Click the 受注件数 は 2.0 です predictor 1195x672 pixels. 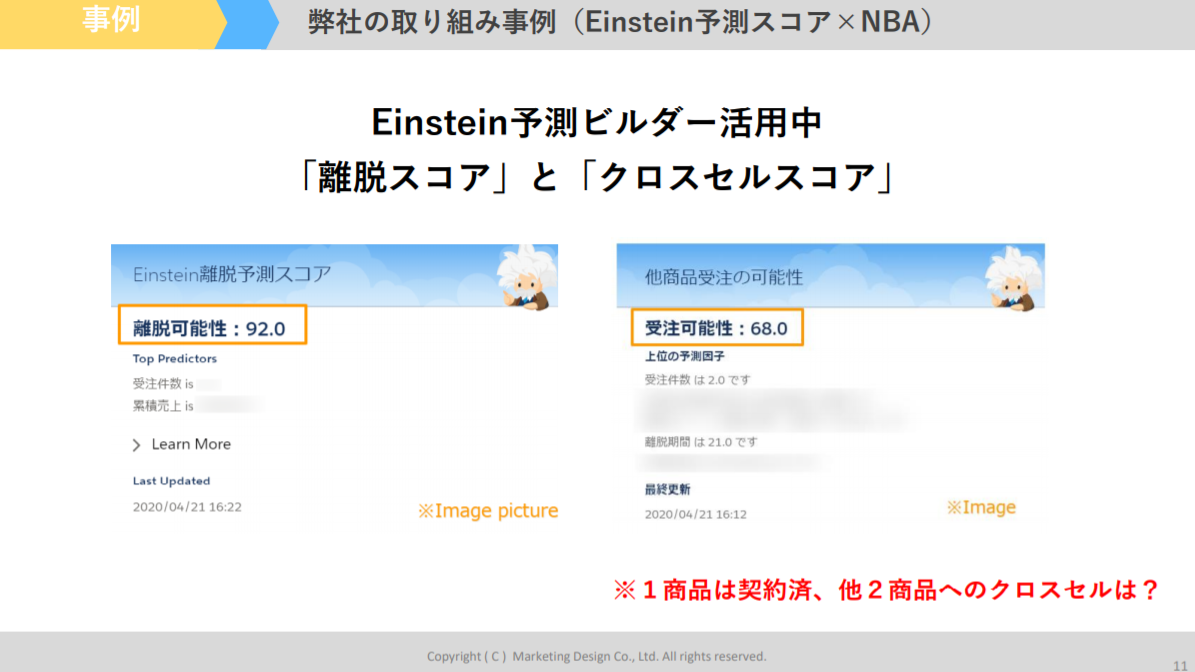[697, 380]
